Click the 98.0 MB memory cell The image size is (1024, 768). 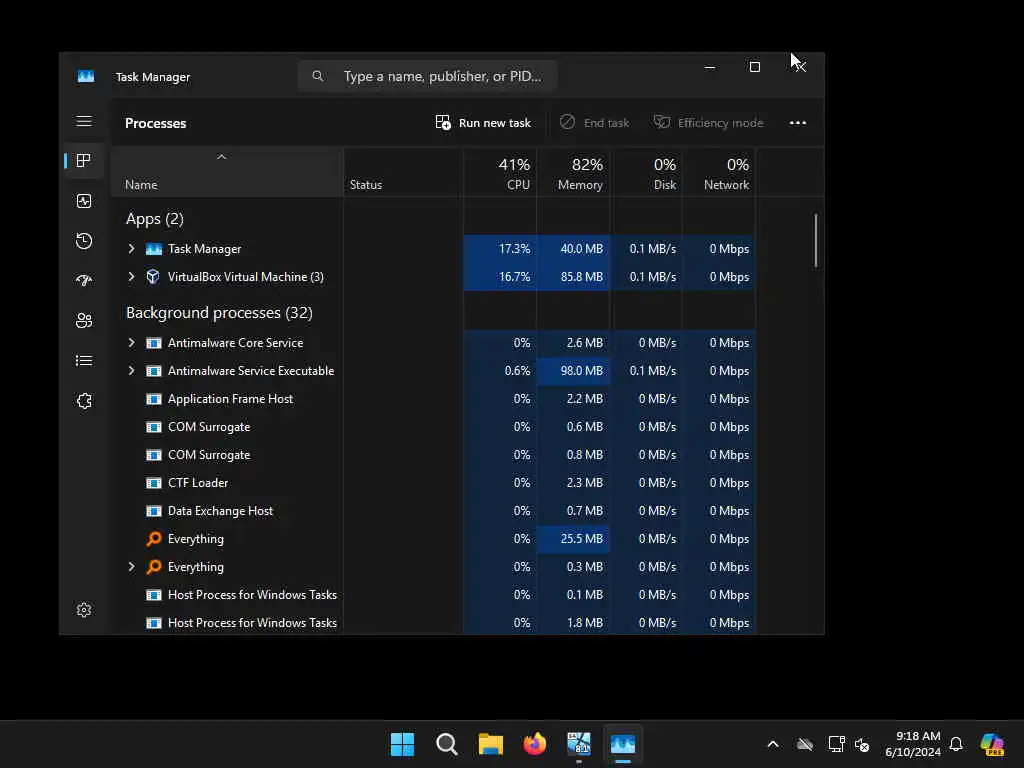click(x=573, y=371)
